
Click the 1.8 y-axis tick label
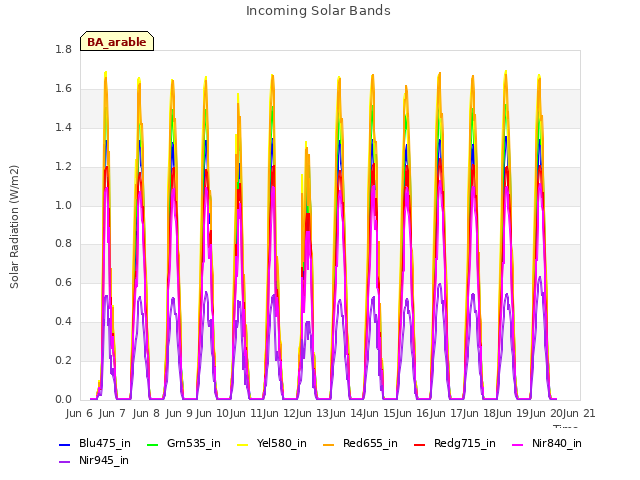(63, 49)
